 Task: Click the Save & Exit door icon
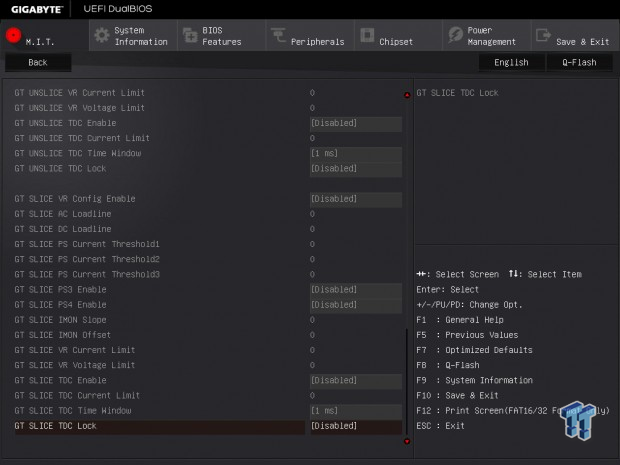pyautogui.click(x=543, y=35)
